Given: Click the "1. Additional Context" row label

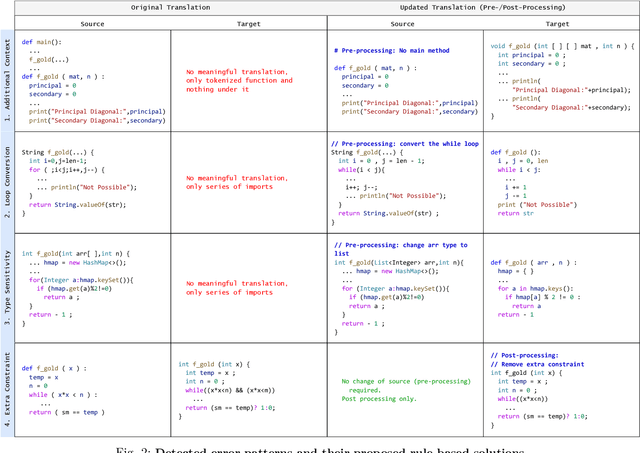Looking at the screenshot, I should [10, 82].
